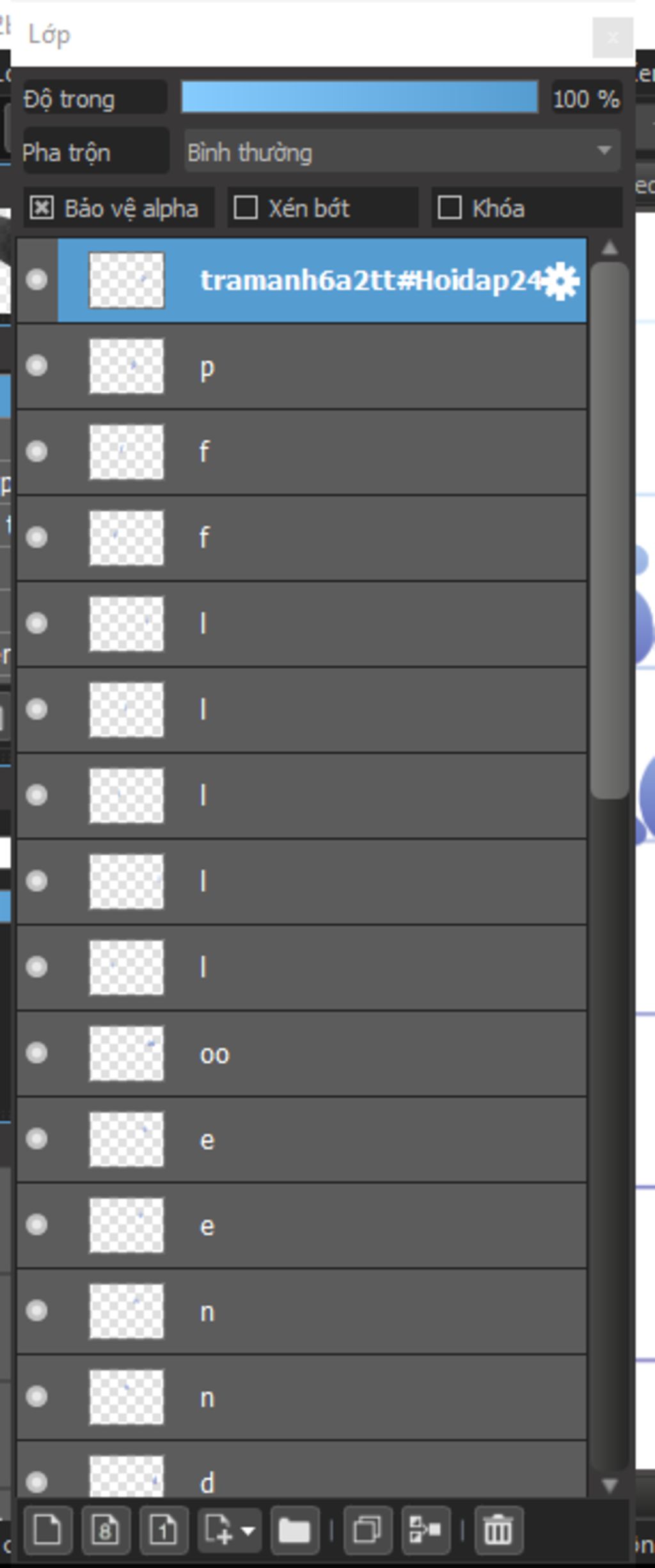Open the add-layer options dropdown arrow
The image size is (655, 1568).
(x=247, y=1531)
